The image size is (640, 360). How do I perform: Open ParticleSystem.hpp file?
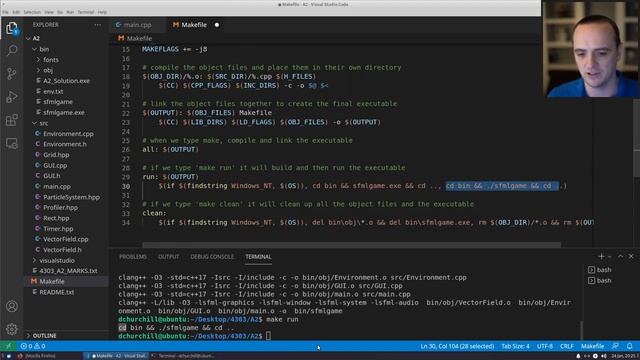(71, 197)
